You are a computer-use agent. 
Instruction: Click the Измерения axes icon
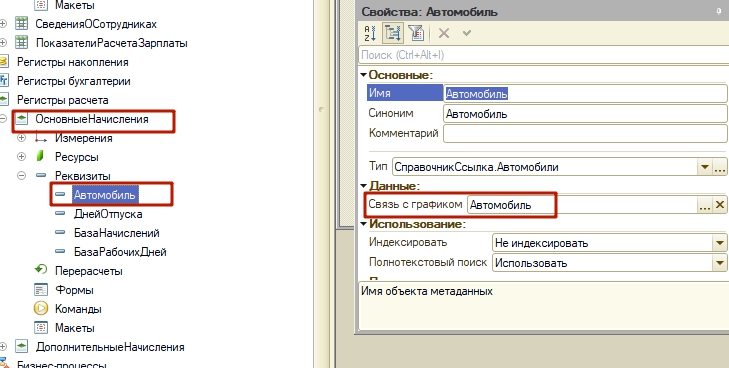click(41, 138)
